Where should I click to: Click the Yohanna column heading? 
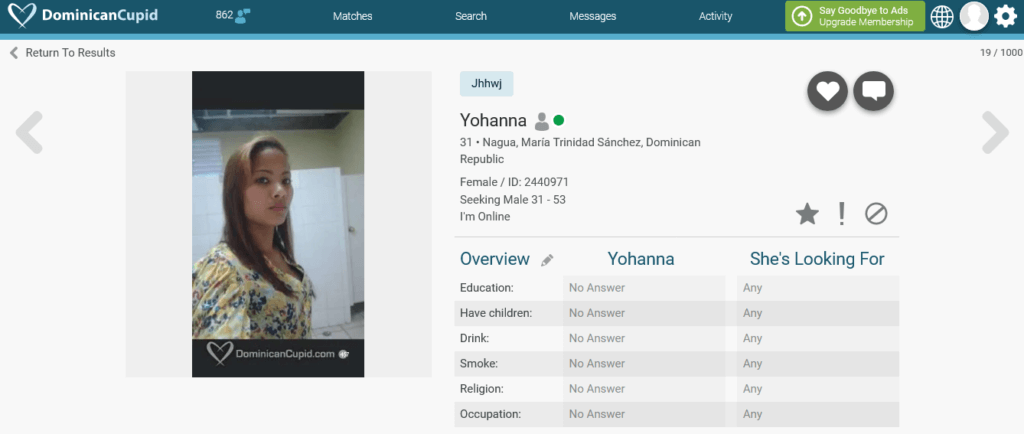(x=641, y=259)
